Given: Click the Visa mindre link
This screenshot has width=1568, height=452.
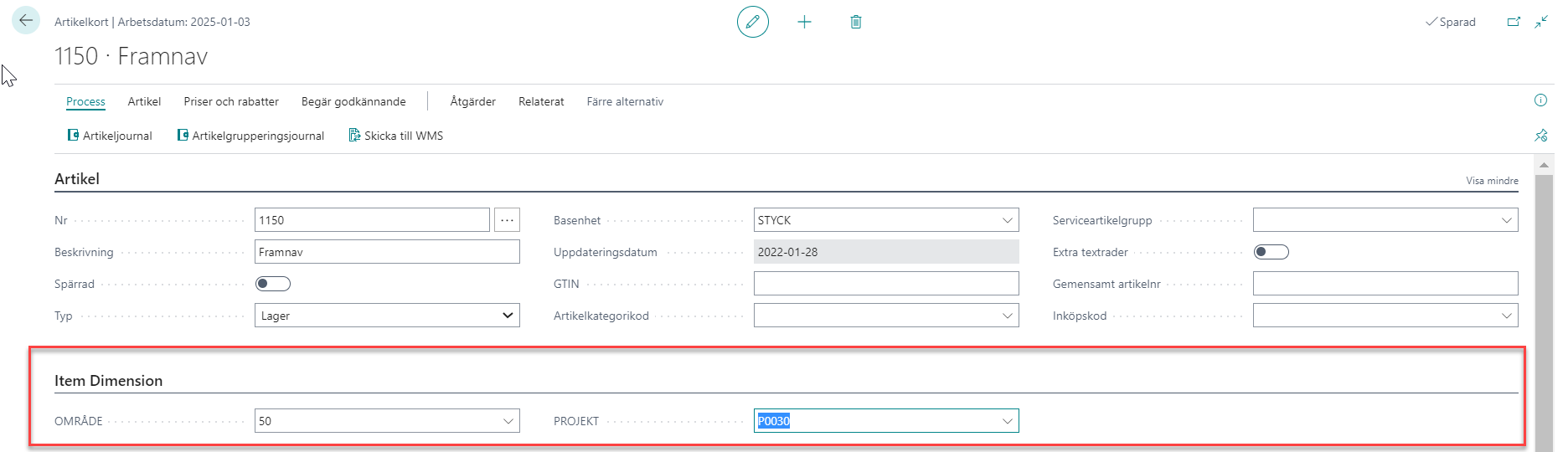Looking at the screenshot, I should 1491,181.
